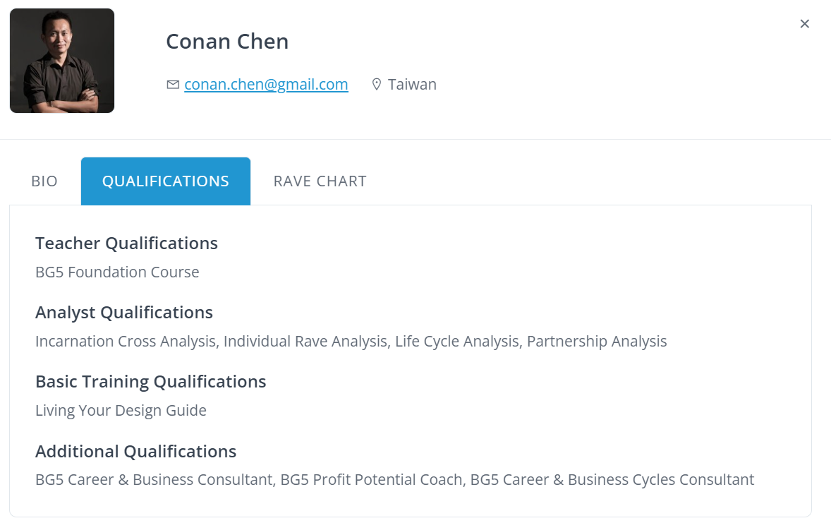Viewport: 832px width, 524px height.
Task: Click the Partnership Analysis entry
Action: pos(597,341)
